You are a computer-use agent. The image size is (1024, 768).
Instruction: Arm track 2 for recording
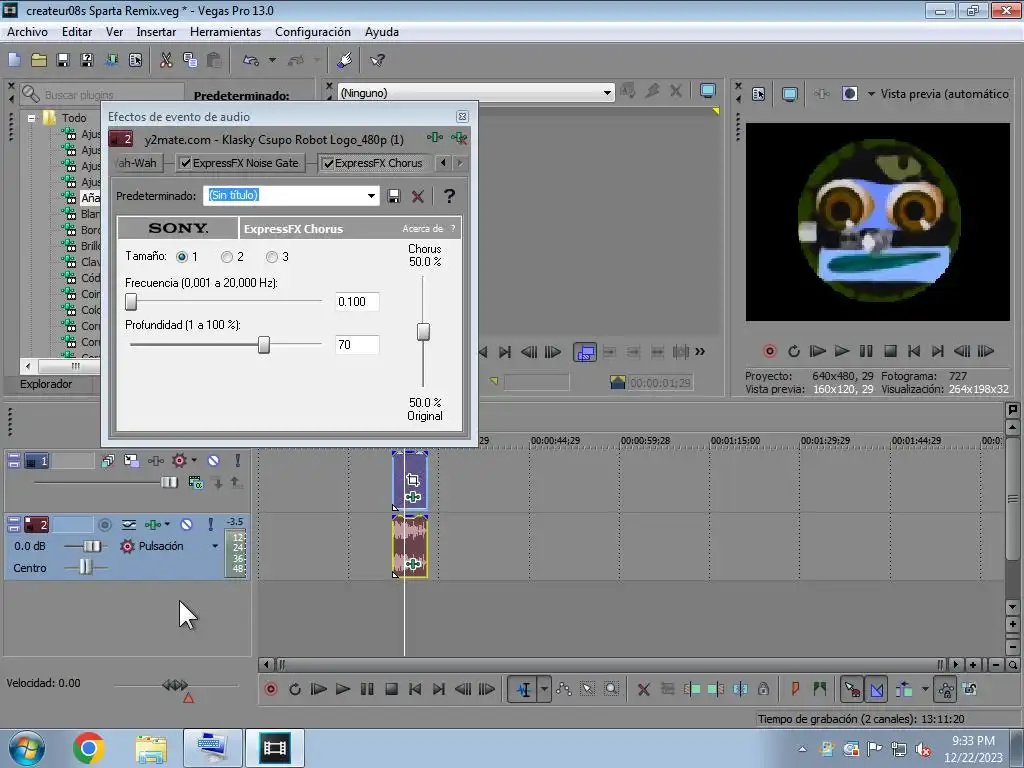pyautogui.click(x=104, y=524)
